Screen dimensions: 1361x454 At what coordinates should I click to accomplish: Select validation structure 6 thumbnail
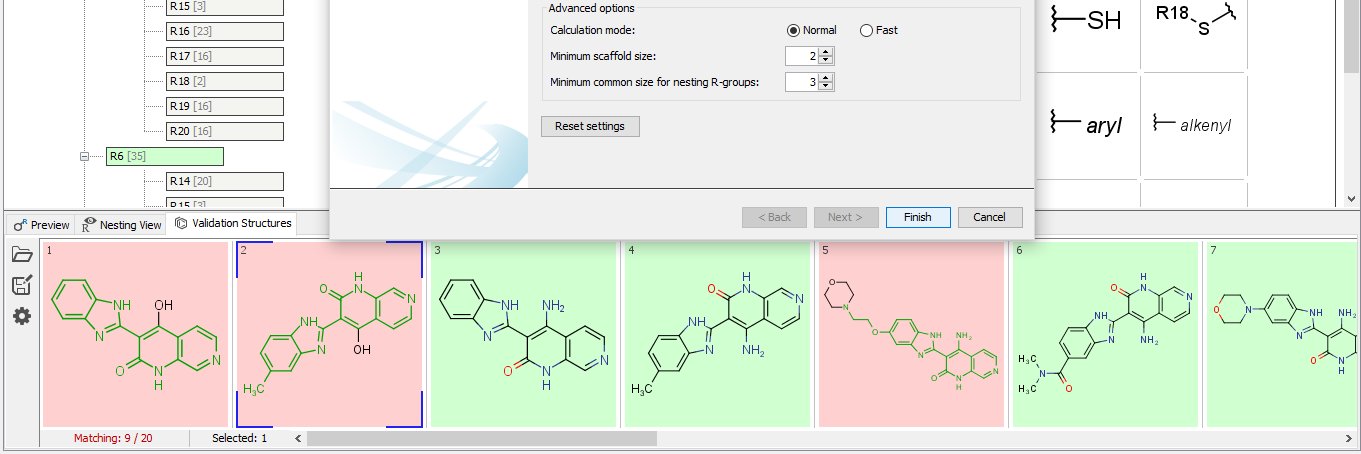pos(1106,334)
